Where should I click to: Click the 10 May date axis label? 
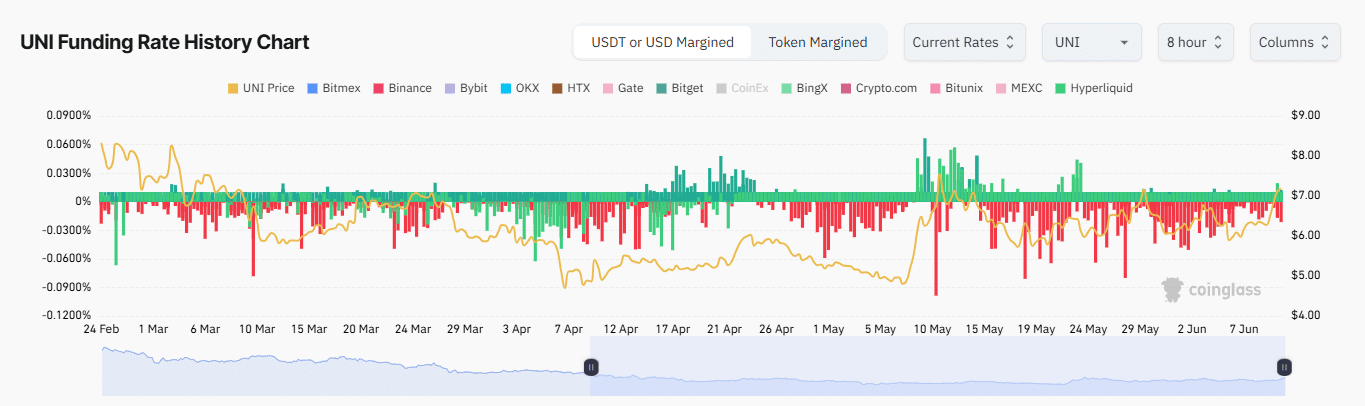tap(933, 328)
